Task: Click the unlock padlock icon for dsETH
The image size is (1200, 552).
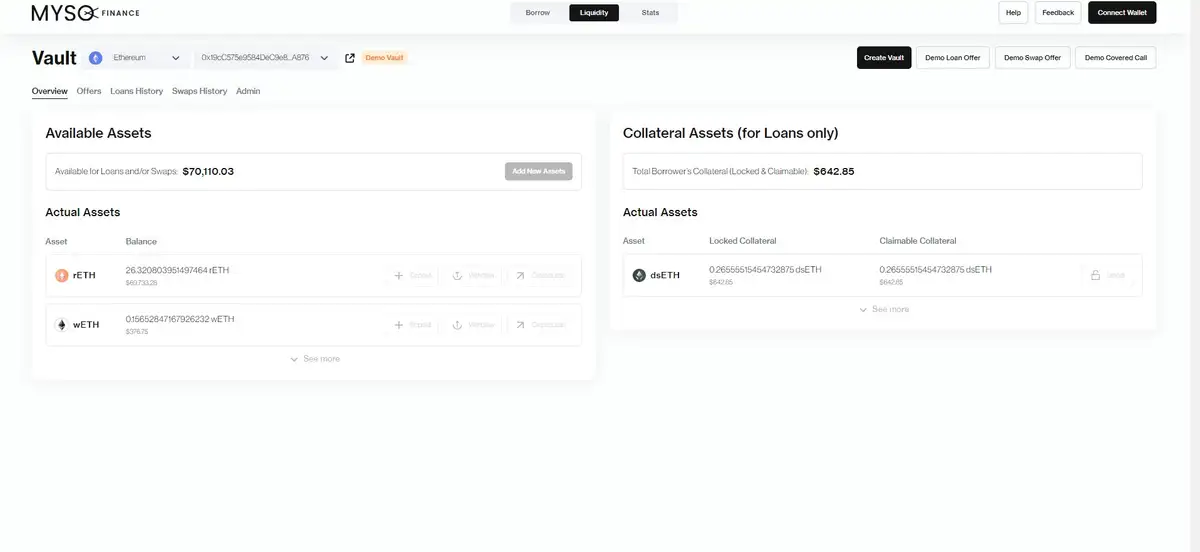Action: click(x=1095, y=275)
